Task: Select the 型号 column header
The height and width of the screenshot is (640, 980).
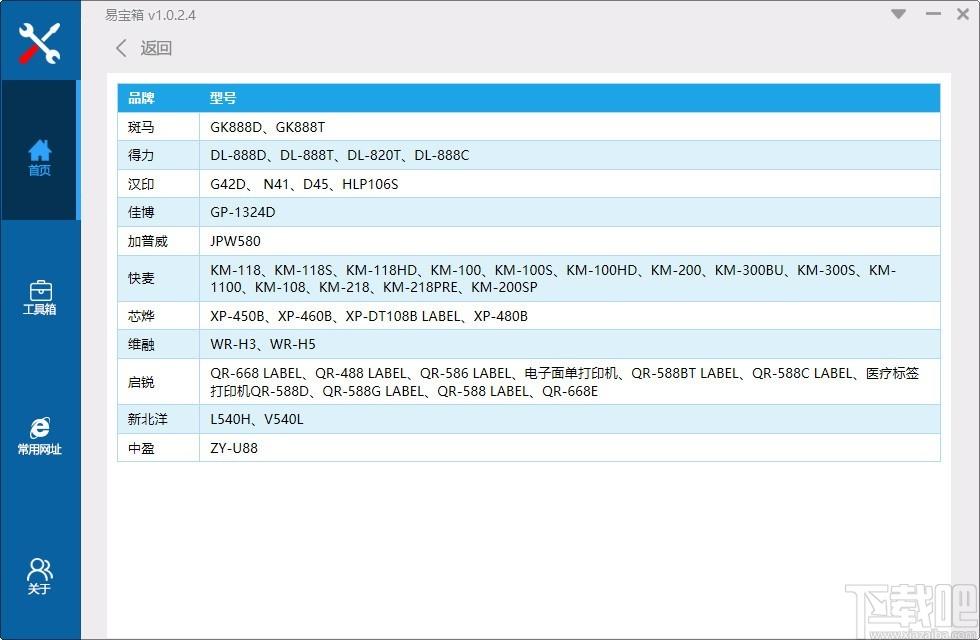Action: point(569,98)
